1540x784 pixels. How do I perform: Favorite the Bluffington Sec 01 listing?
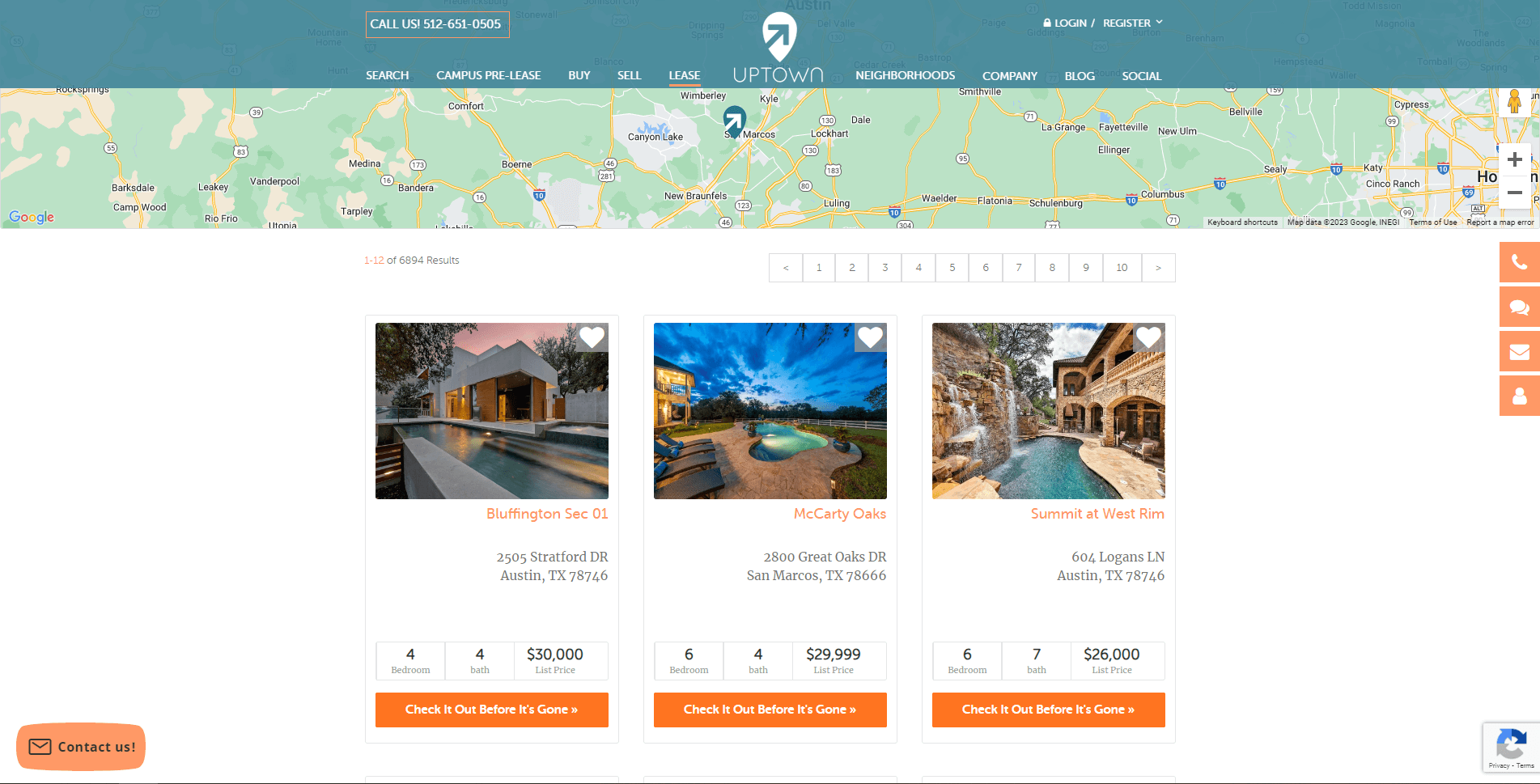tap(592, 337)
